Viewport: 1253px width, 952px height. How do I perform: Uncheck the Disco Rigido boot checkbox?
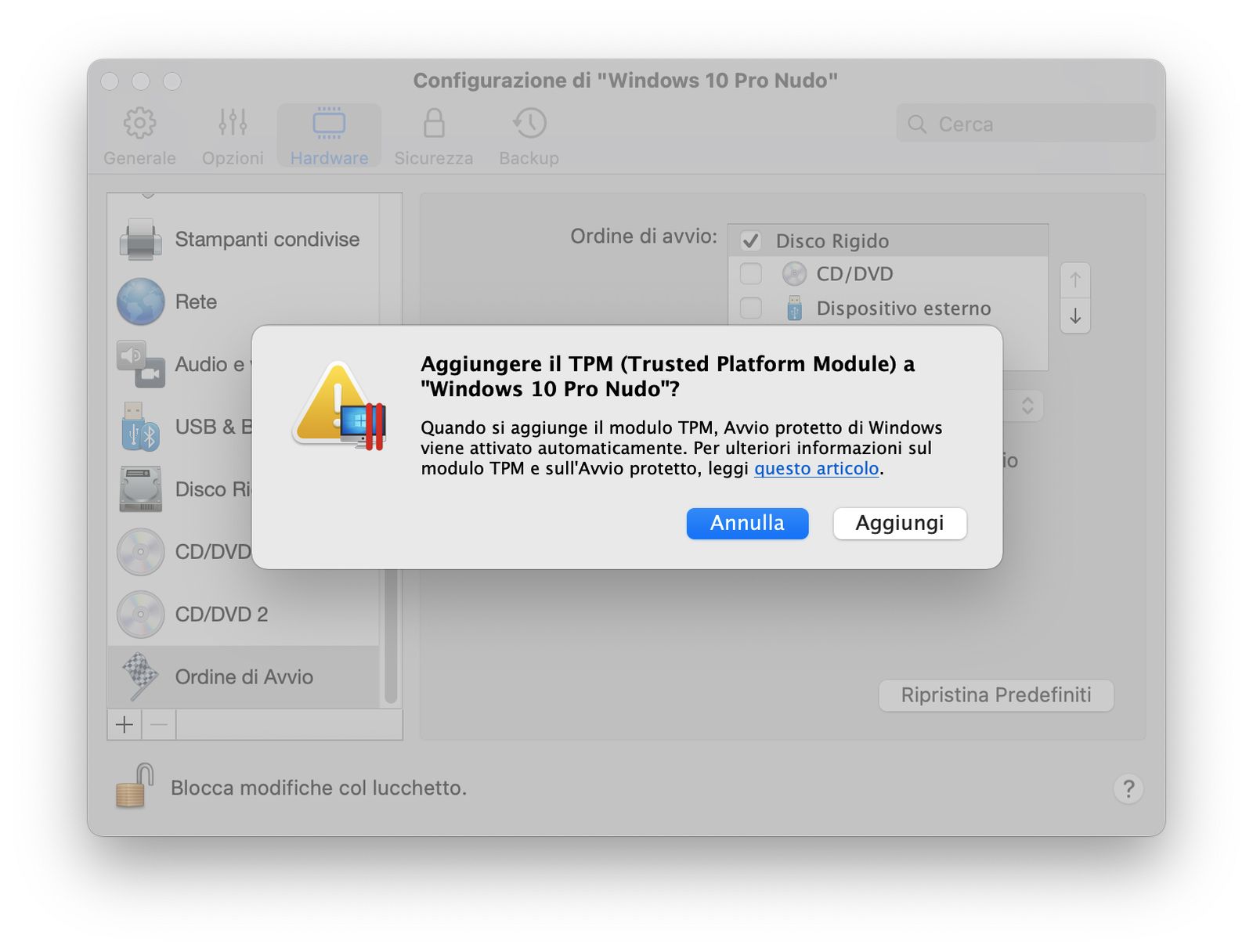click(751, 241)
